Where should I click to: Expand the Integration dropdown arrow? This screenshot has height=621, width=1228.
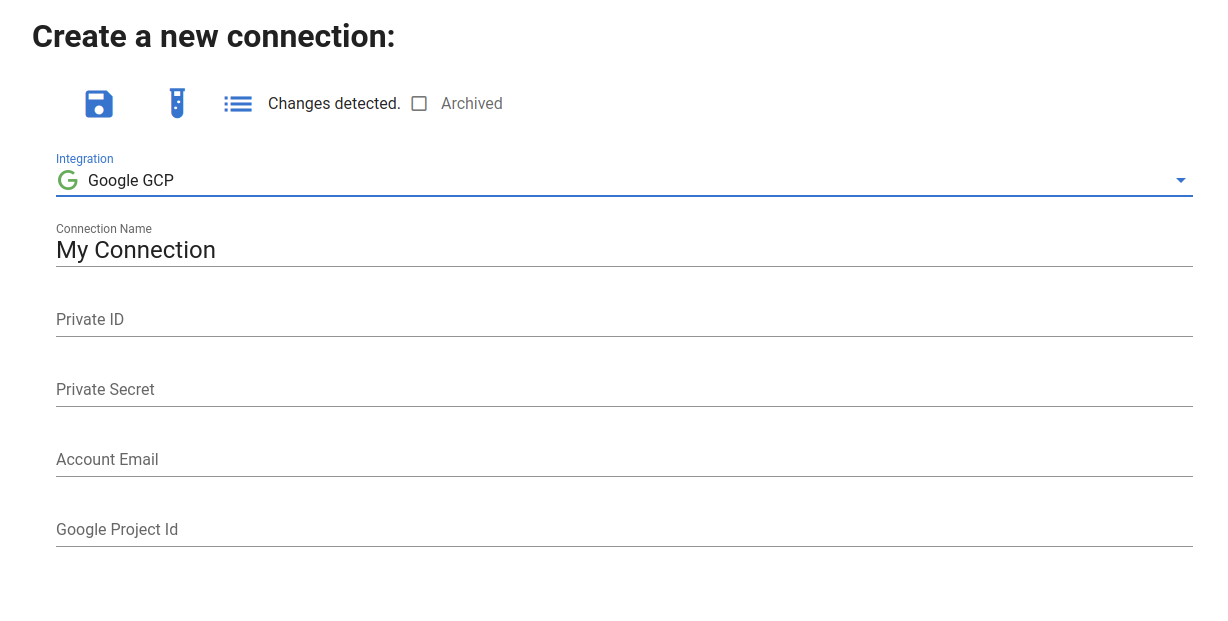tap(1180, 181)
